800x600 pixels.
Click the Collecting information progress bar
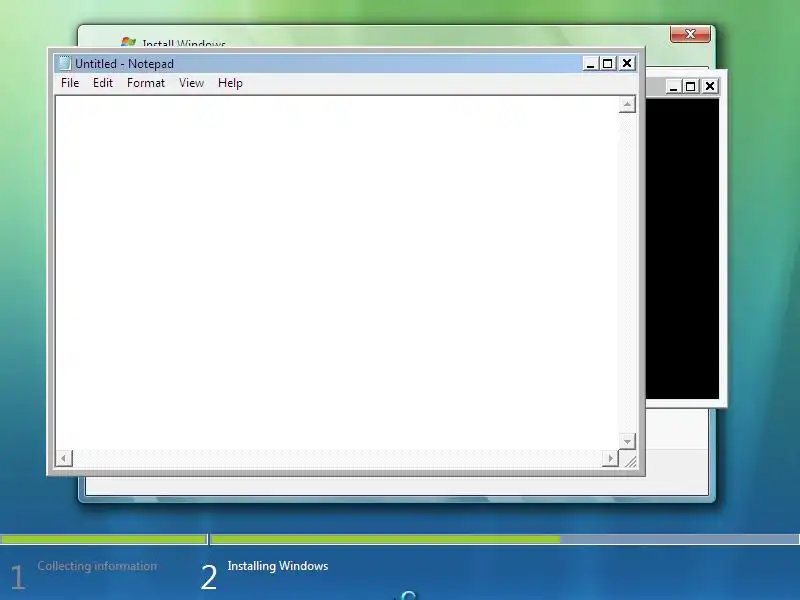[103, 539]
